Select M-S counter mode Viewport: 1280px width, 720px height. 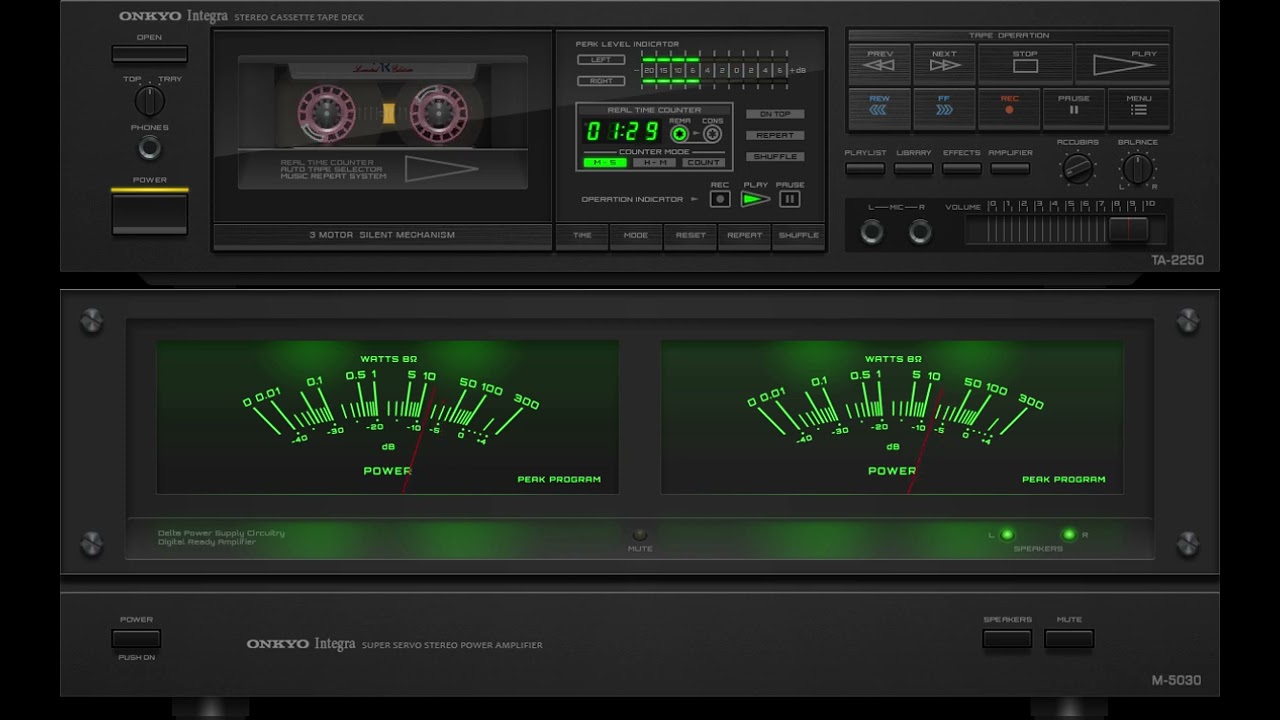tap(604, 162)
